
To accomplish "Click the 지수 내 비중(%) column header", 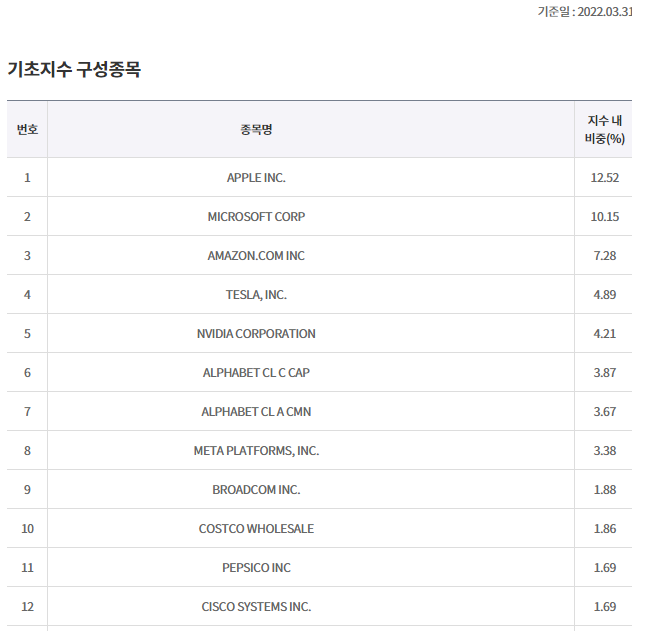I will coord(605,129).
